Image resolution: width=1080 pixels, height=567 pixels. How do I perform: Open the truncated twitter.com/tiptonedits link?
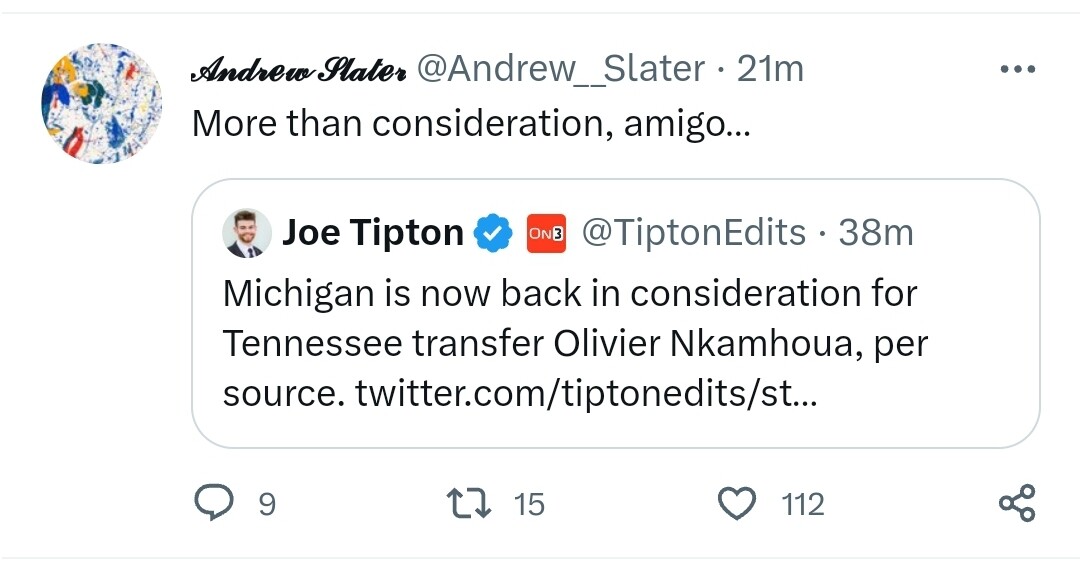point(586,393)
